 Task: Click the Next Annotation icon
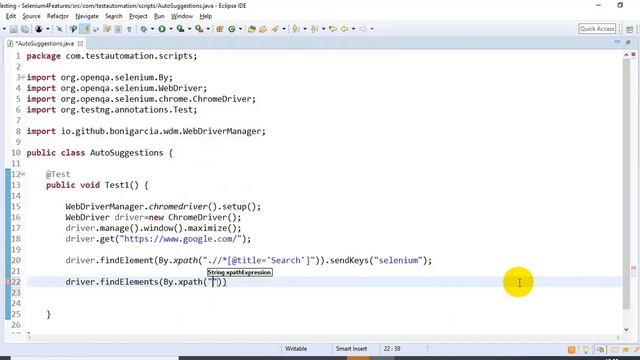296,29
